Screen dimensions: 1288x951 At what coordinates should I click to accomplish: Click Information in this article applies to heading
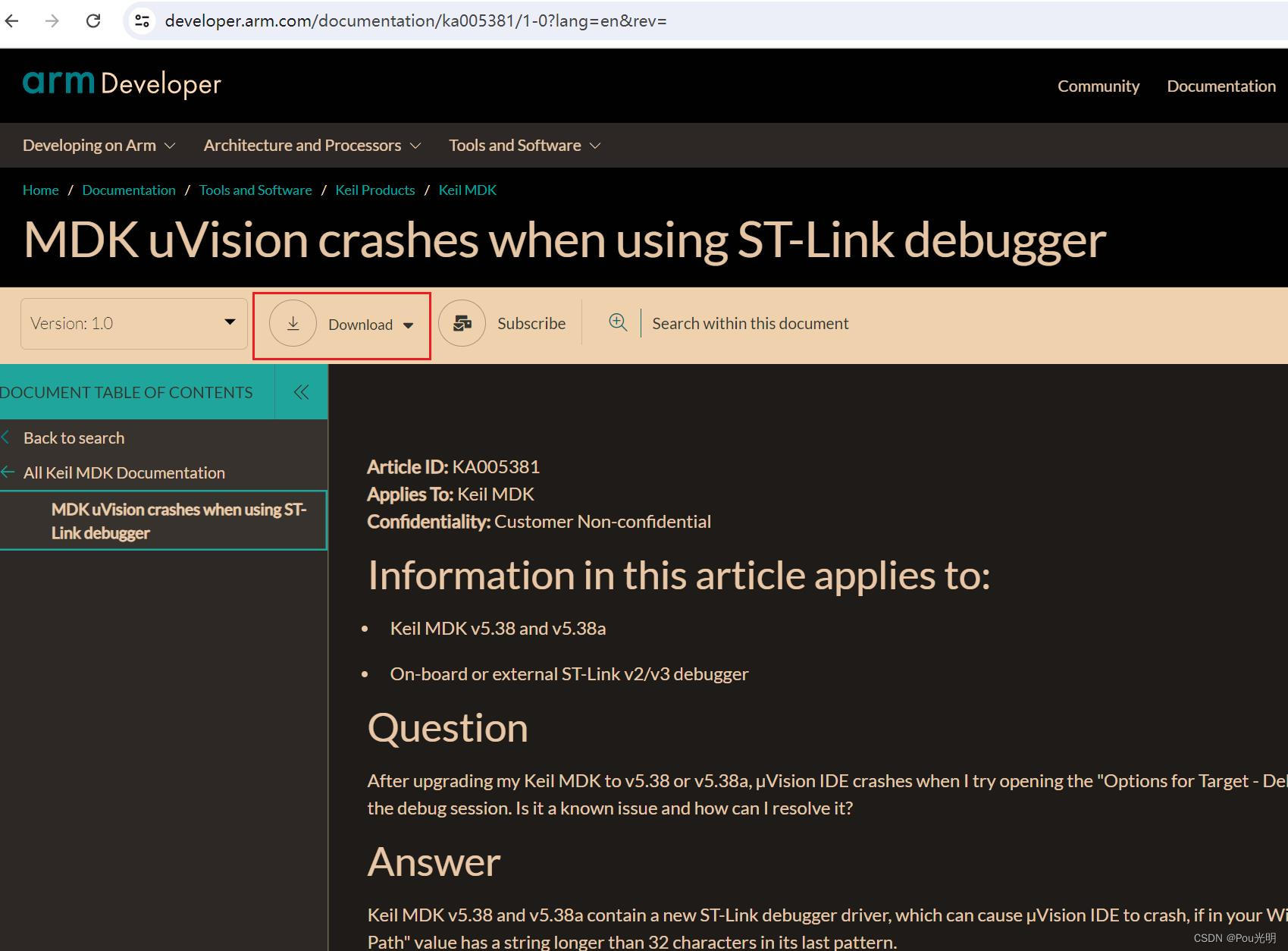[x=678, y=576]
